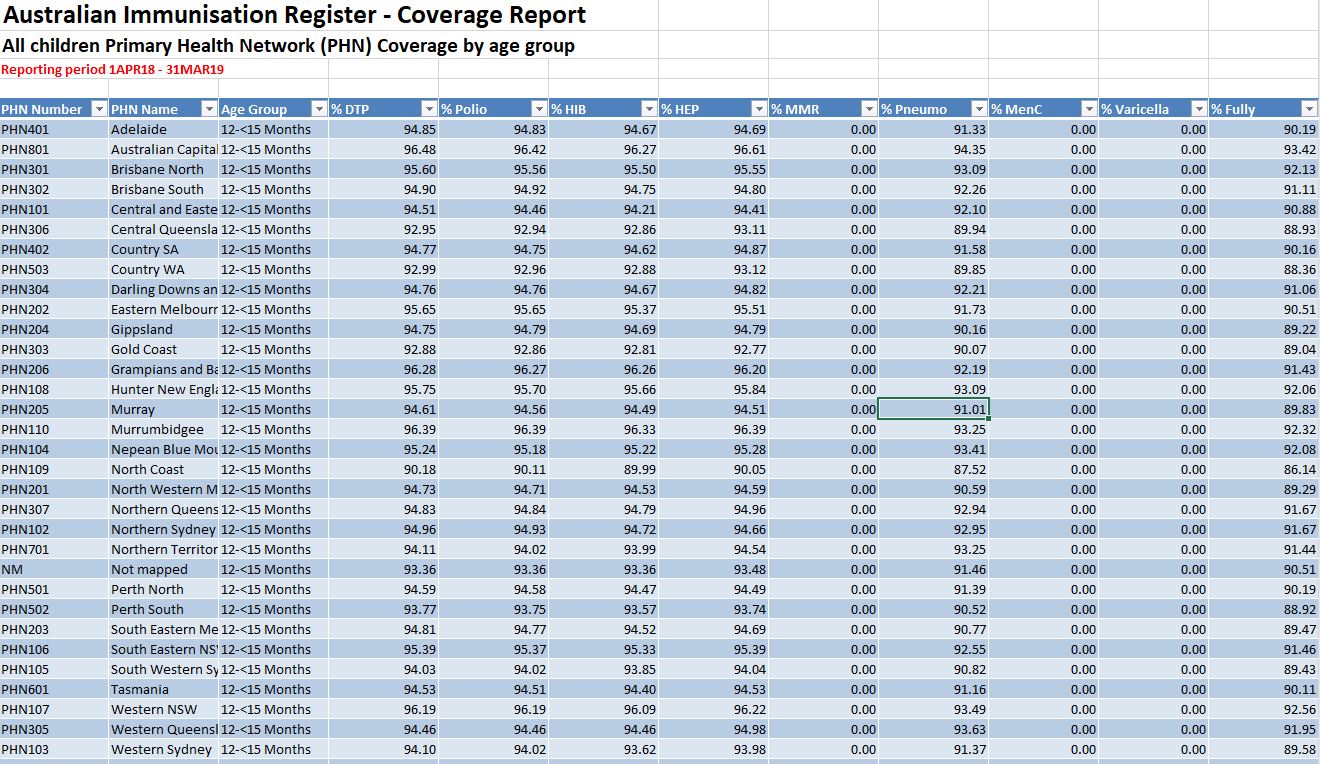Select the Nepean Blue Mountains name cell

(163, 449)
